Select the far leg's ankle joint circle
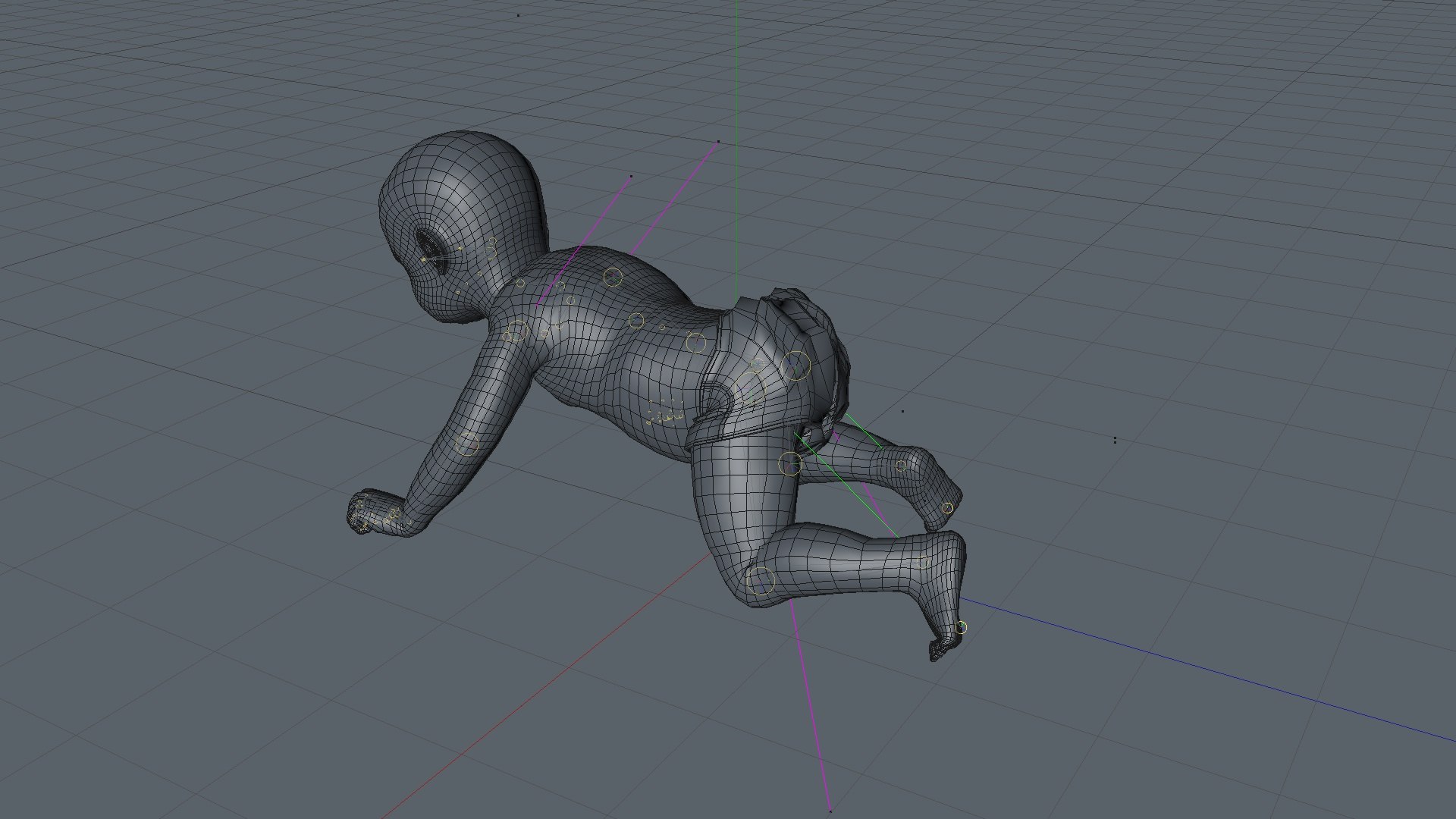Screen dimensions: 1456x819 pos(901,466)
